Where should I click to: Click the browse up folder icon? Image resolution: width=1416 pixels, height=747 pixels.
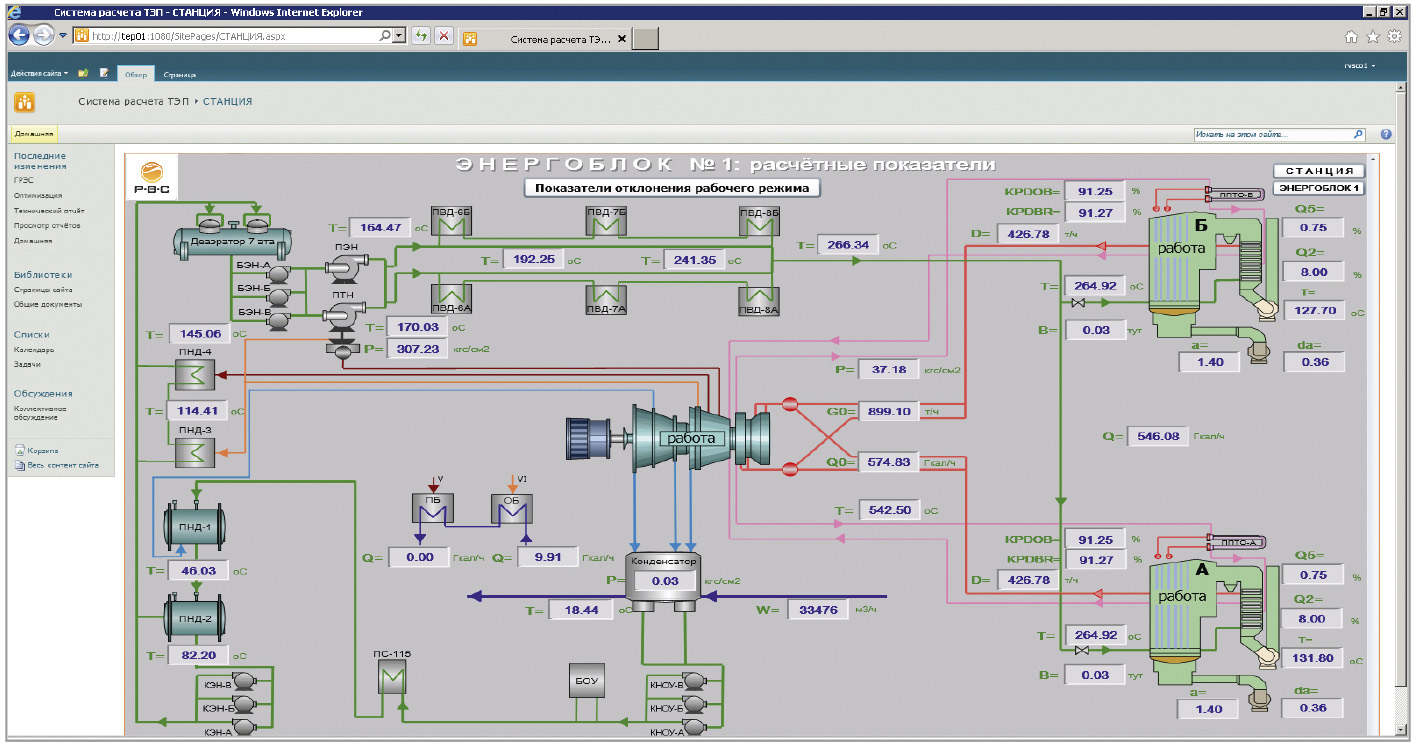(x=83, y=73)
